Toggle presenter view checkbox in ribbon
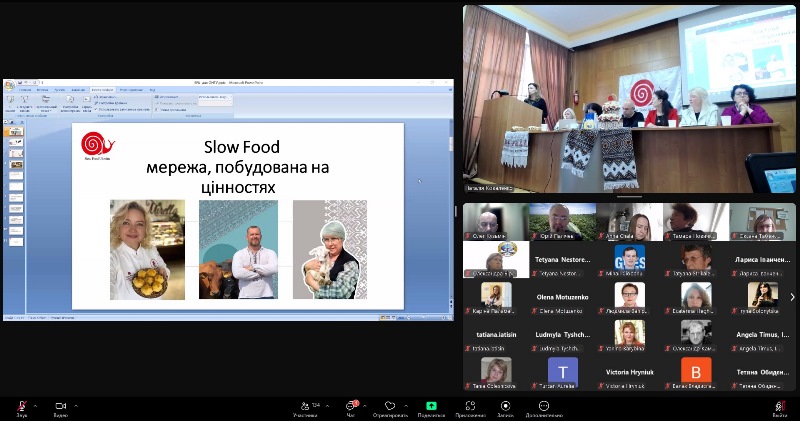The width and height of the screenshot is (800, 421). click(x=171, y=110)
